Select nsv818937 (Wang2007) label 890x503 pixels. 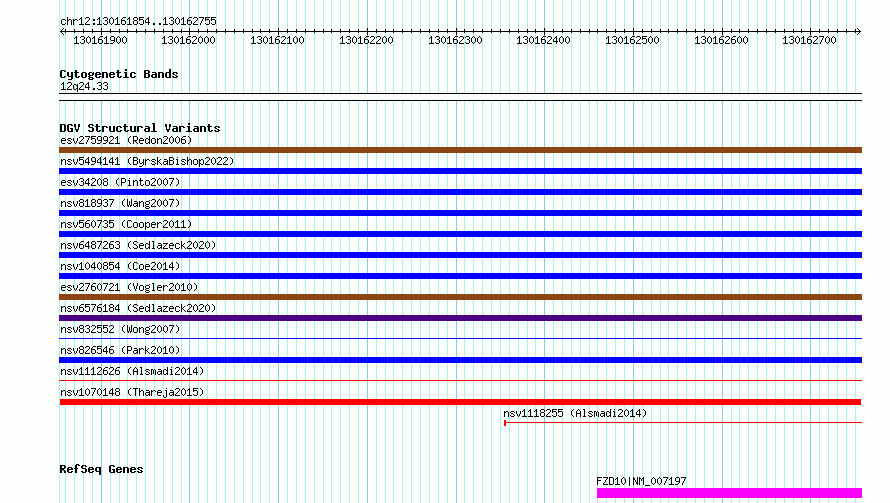point(120,203)
